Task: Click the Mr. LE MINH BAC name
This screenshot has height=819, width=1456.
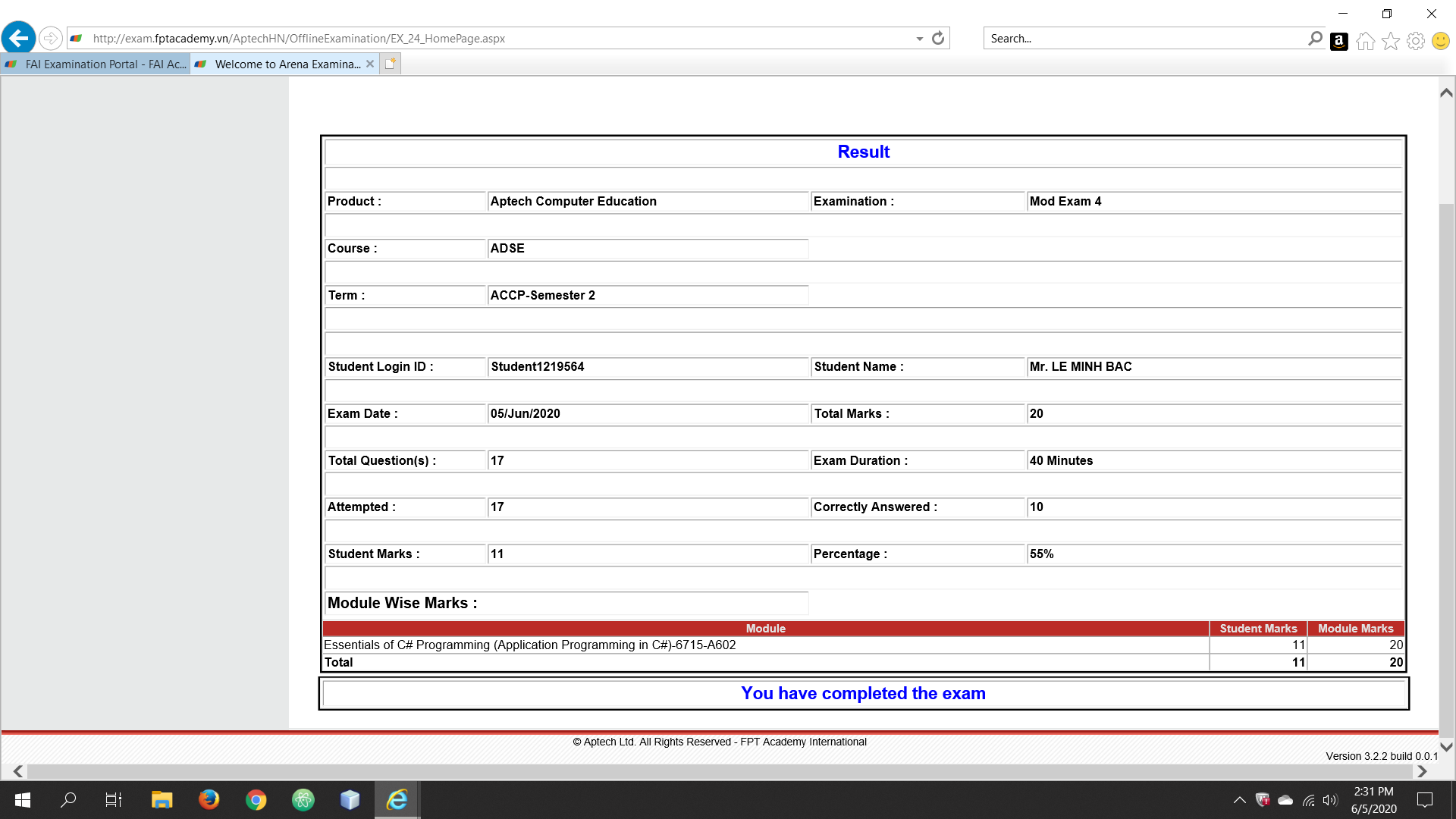Action: (1081, 366)
